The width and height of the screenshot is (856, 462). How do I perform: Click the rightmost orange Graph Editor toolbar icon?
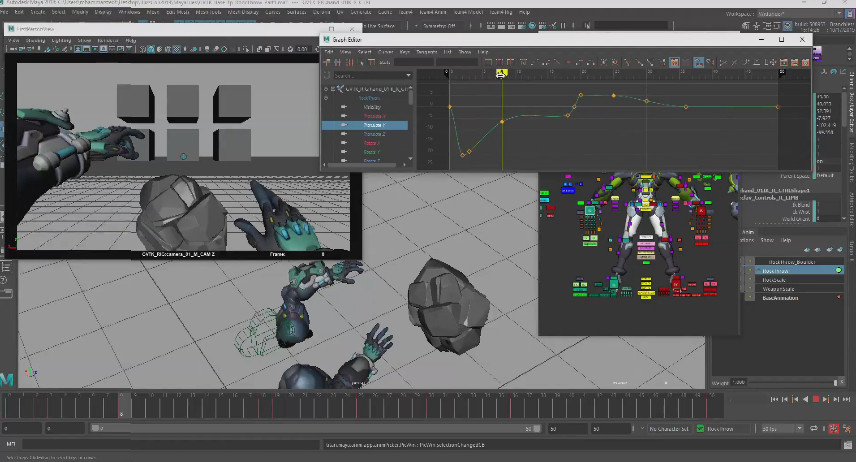tap(805, 62)
